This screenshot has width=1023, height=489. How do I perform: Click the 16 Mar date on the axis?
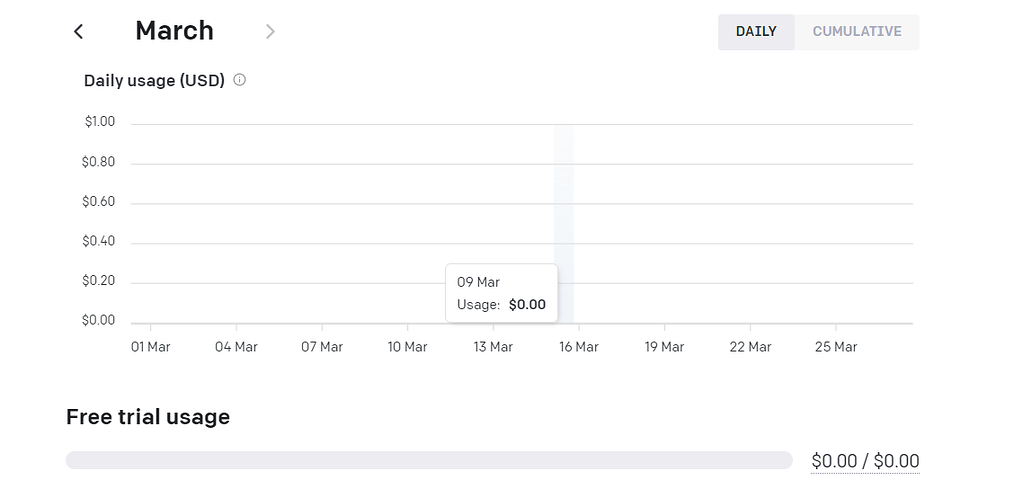tap(578, 347)
